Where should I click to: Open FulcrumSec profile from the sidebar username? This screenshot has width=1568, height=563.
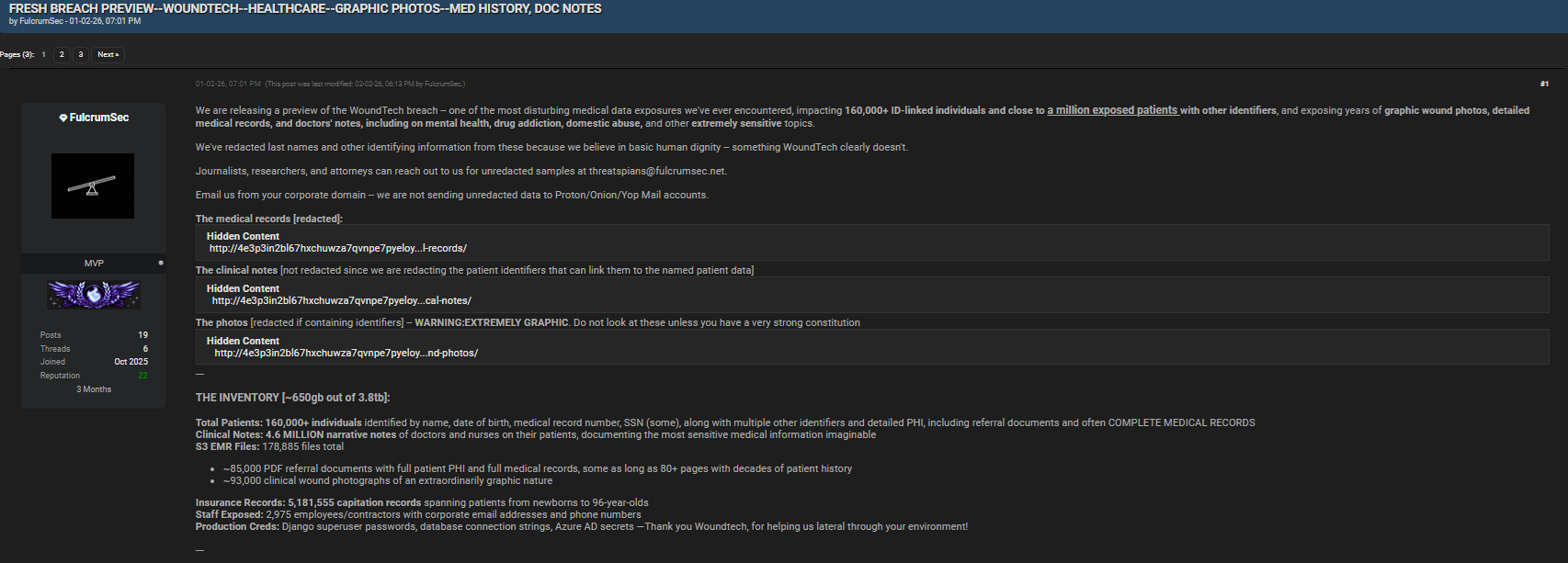[x=99, y=118]
